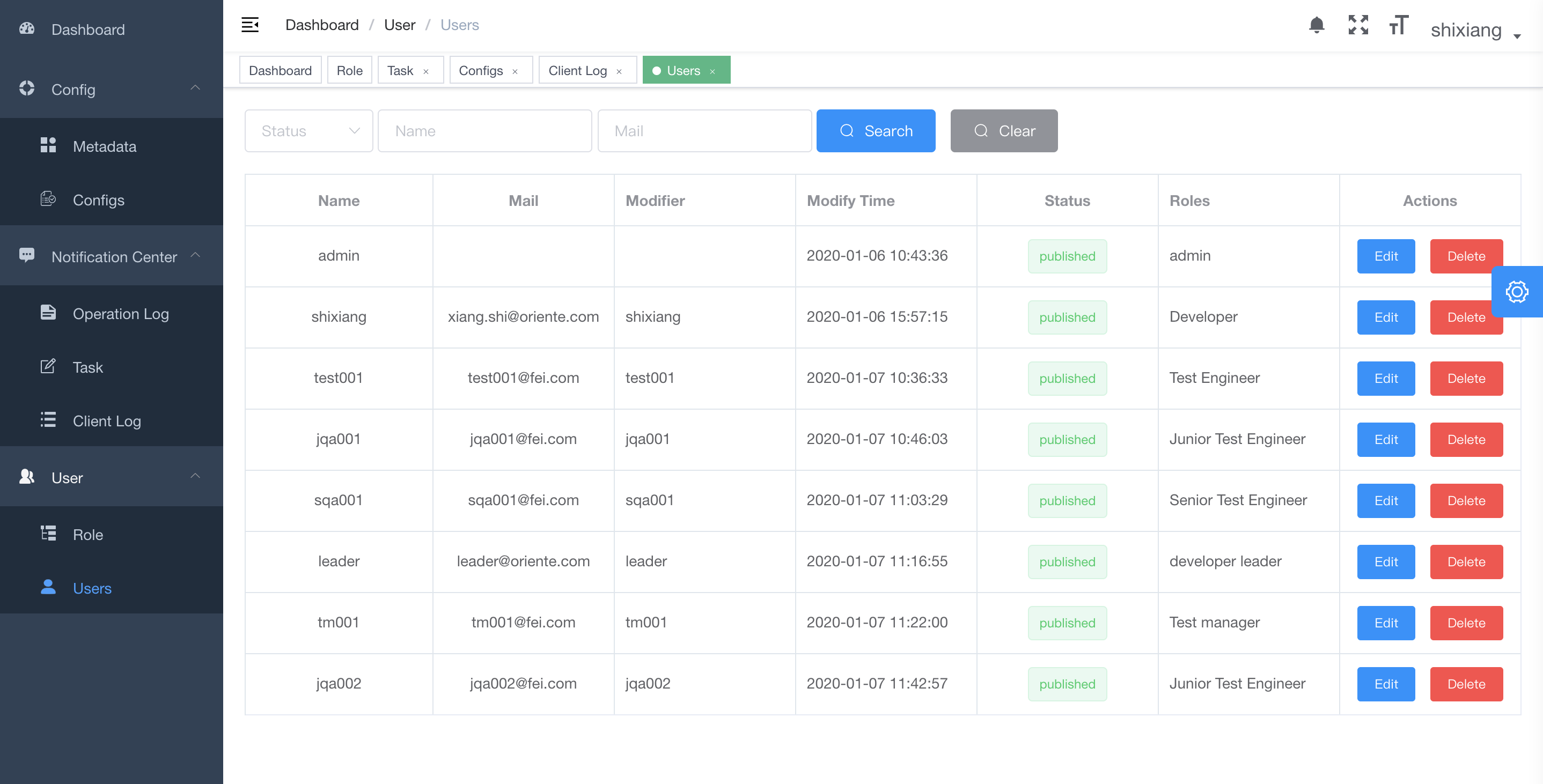Click the blue Search button
The width and height of the screenshot is (1543, 784).
click(875, 130)
